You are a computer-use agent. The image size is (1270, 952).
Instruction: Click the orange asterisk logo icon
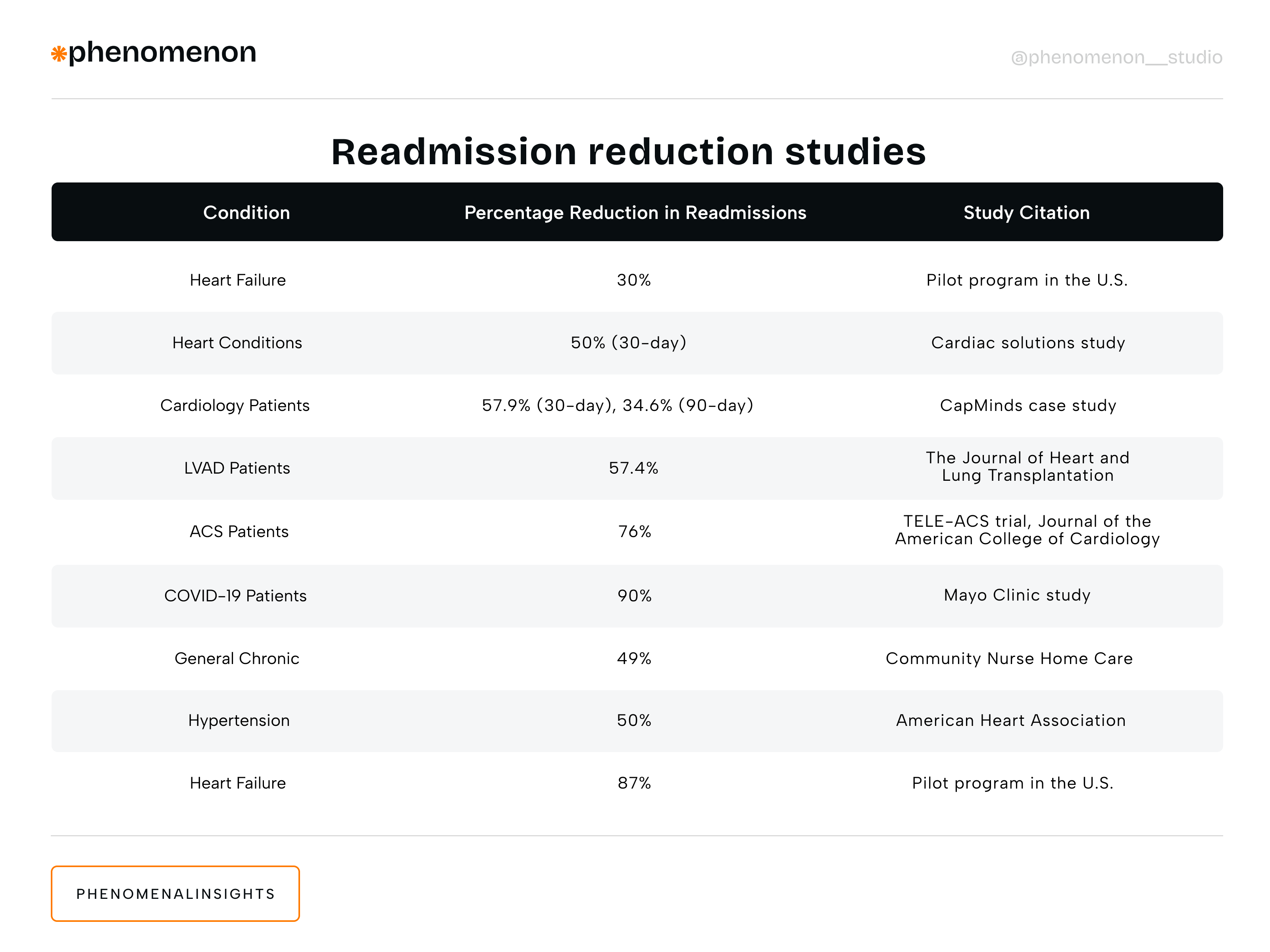point(59,54)
